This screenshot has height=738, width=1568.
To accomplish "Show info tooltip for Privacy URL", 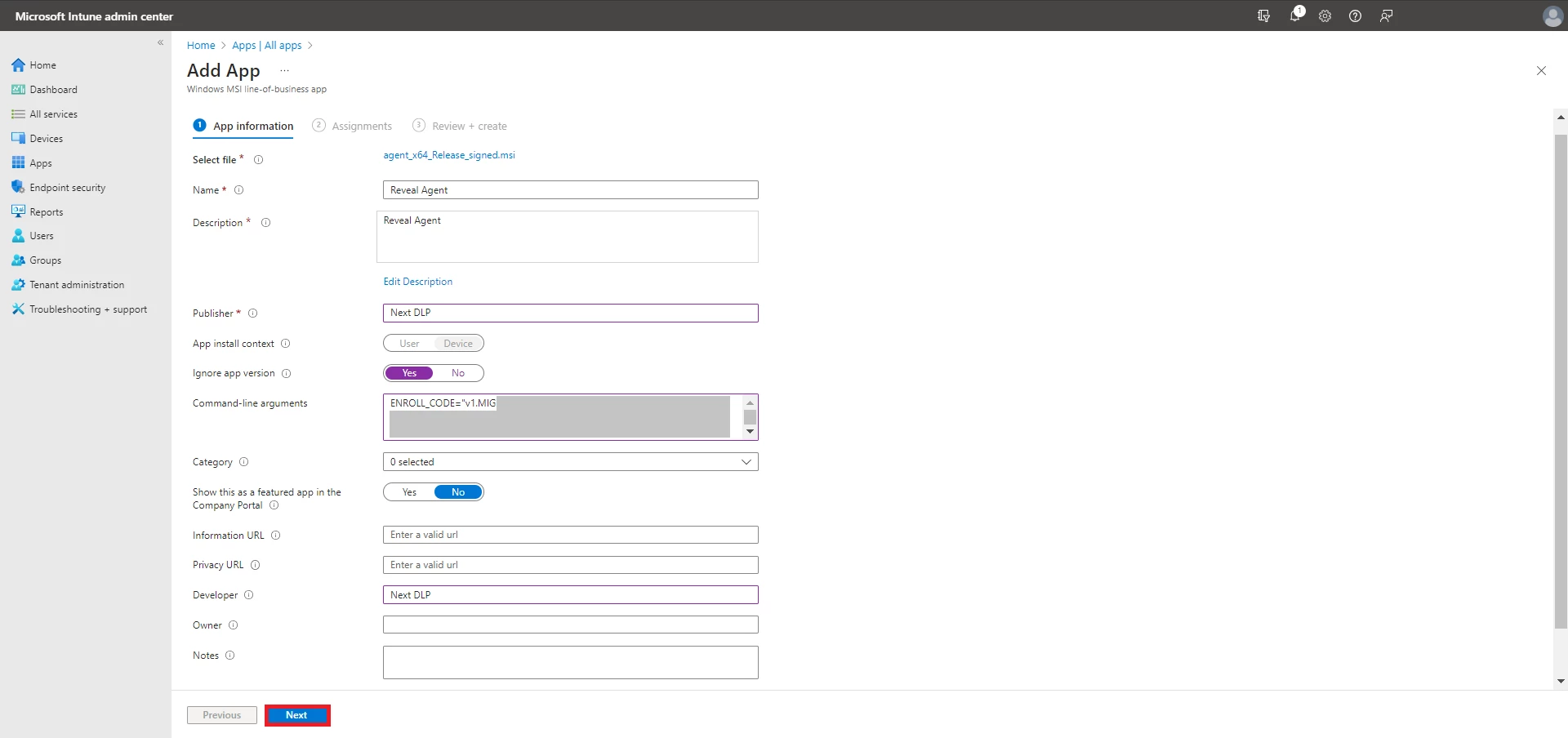I will tap(256, 565).
